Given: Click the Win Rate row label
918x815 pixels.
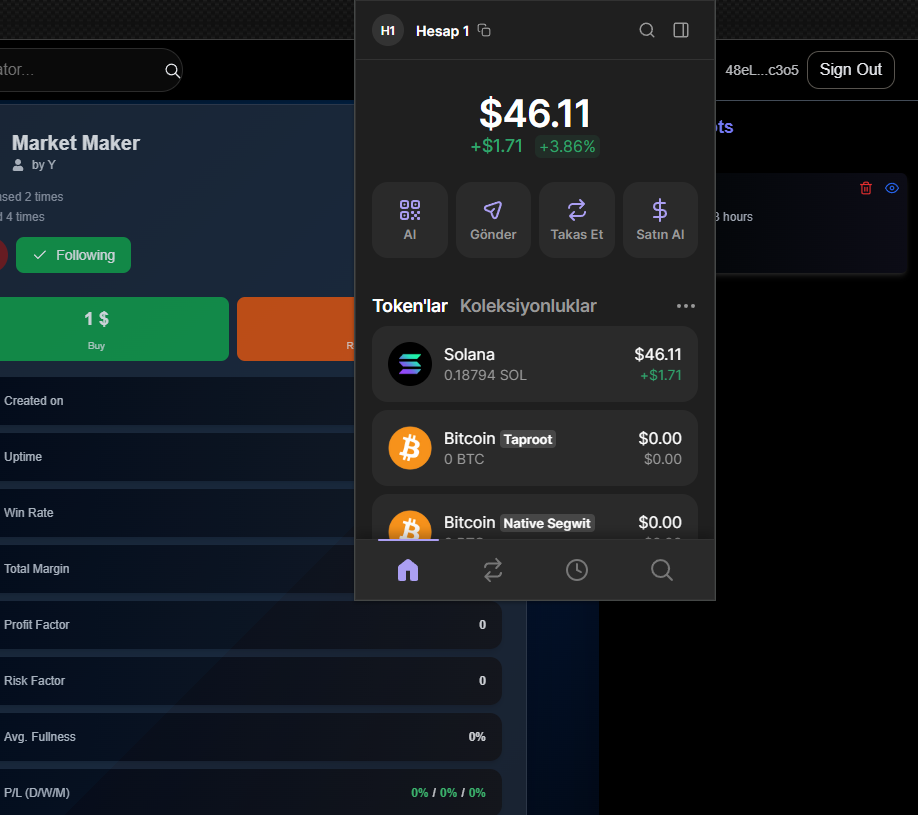Looking at the screenshot, I should pyautogui.click(x=28, y=513).
